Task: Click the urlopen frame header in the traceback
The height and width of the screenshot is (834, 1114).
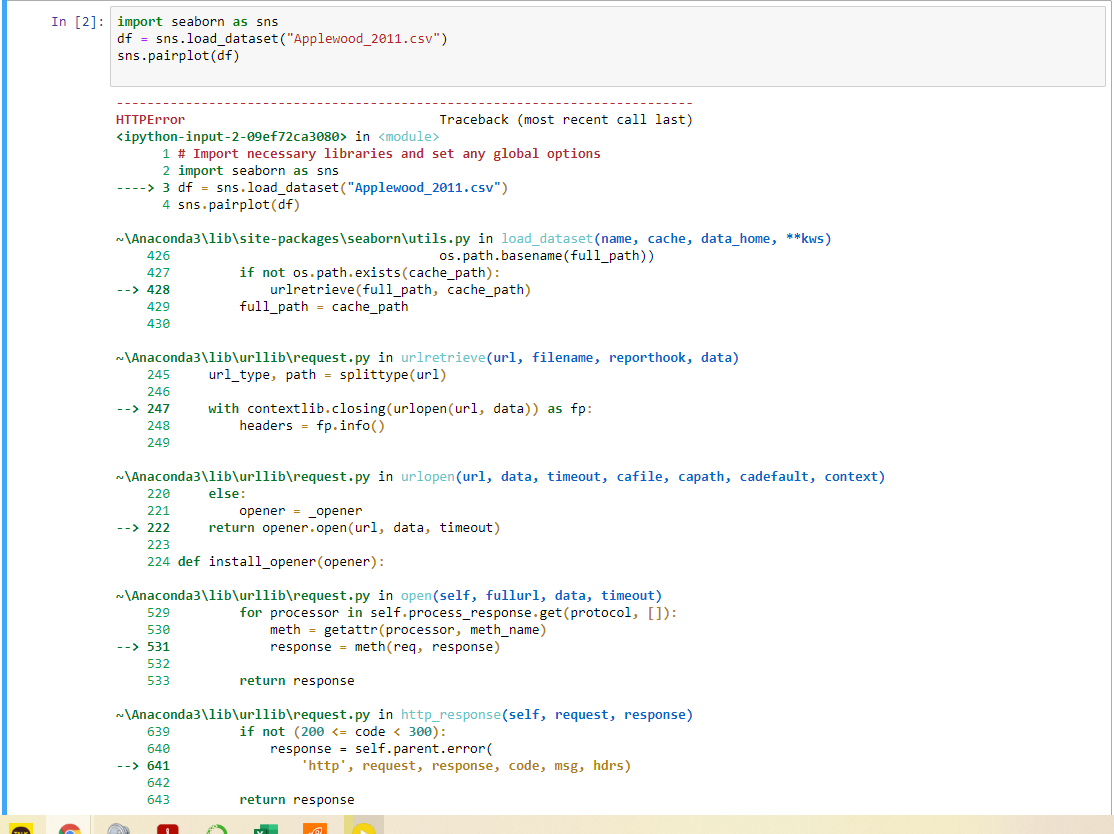Action: pyautogui.click(x=427, y=476)
